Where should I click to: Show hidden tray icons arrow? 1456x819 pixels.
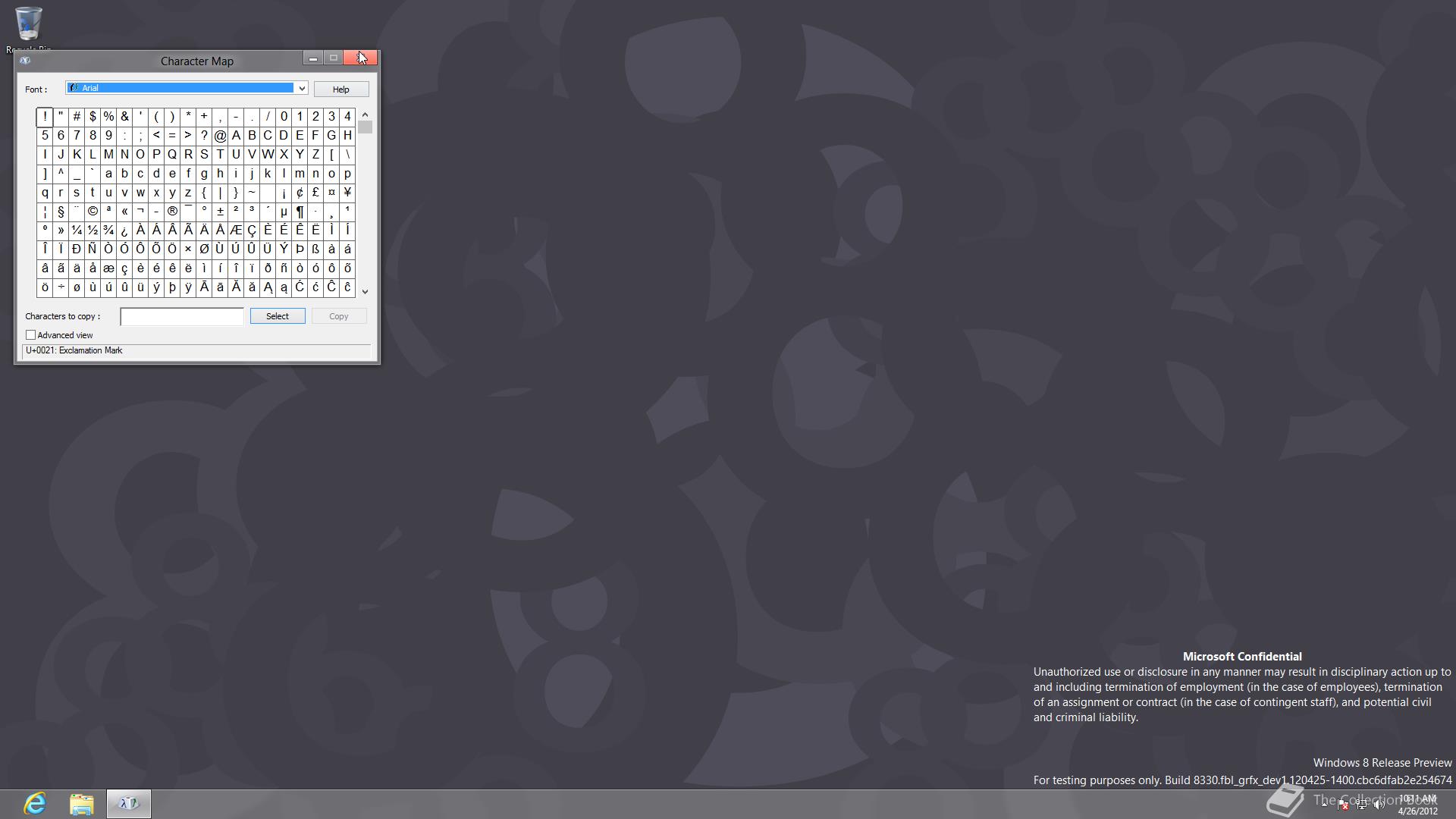[1325, 805]
